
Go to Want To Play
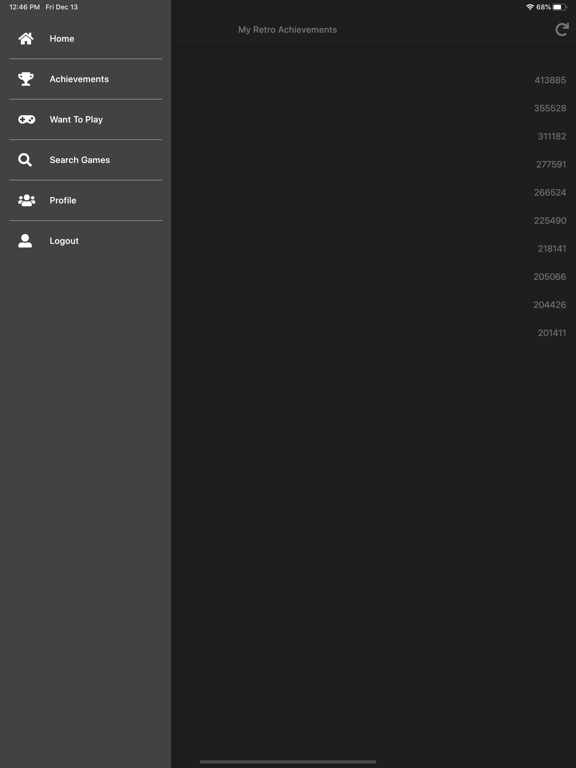click(85, 120)
